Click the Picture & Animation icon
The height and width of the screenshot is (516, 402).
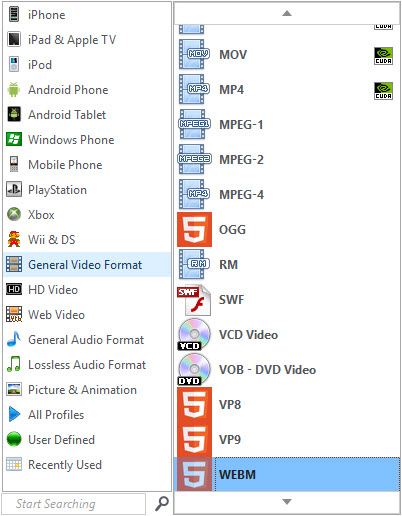pyautogui.click(x=14, y=389)
